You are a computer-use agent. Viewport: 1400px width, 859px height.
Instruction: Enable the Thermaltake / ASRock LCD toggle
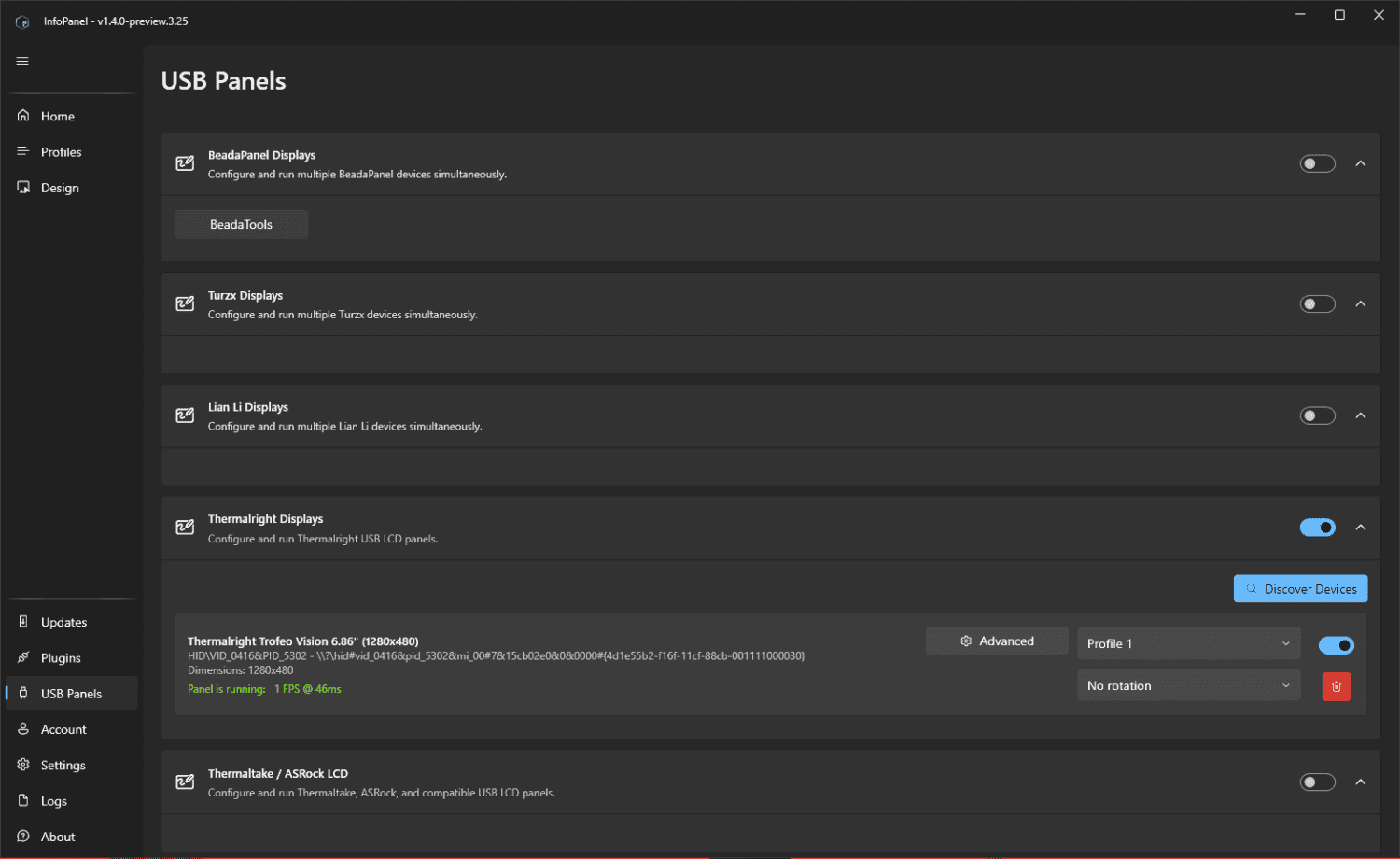point(1318,782)
